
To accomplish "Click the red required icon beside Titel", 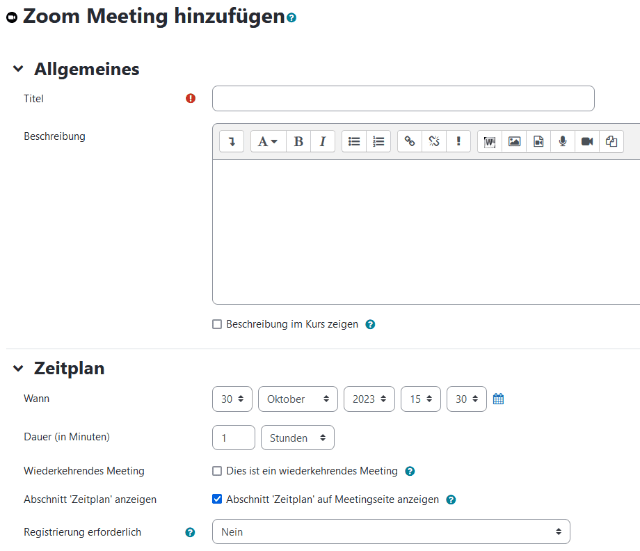I will (191, 98).
